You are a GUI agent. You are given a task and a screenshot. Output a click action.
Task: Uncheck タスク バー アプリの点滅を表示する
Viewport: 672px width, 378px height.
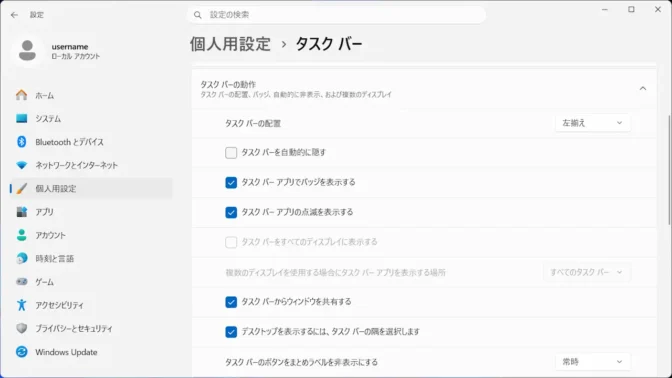231,212
